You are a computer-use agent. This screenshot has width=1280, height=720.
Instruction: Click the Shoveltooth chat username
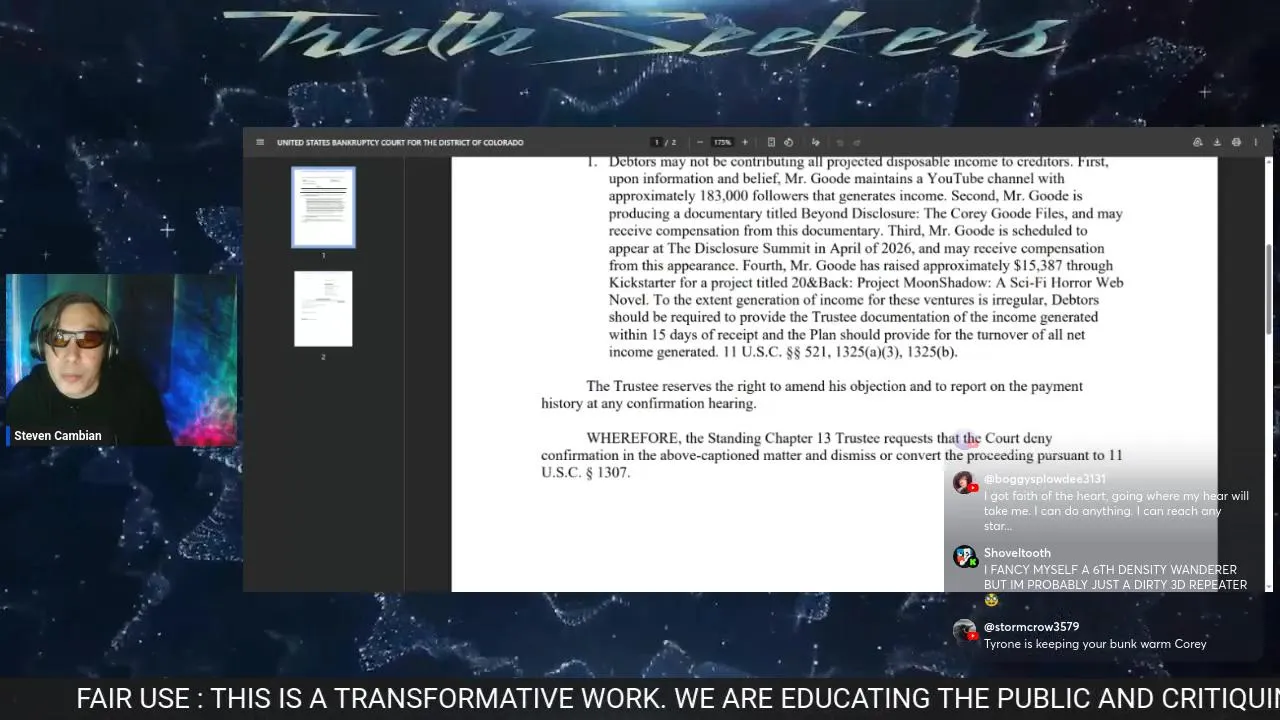point(1017,553)
